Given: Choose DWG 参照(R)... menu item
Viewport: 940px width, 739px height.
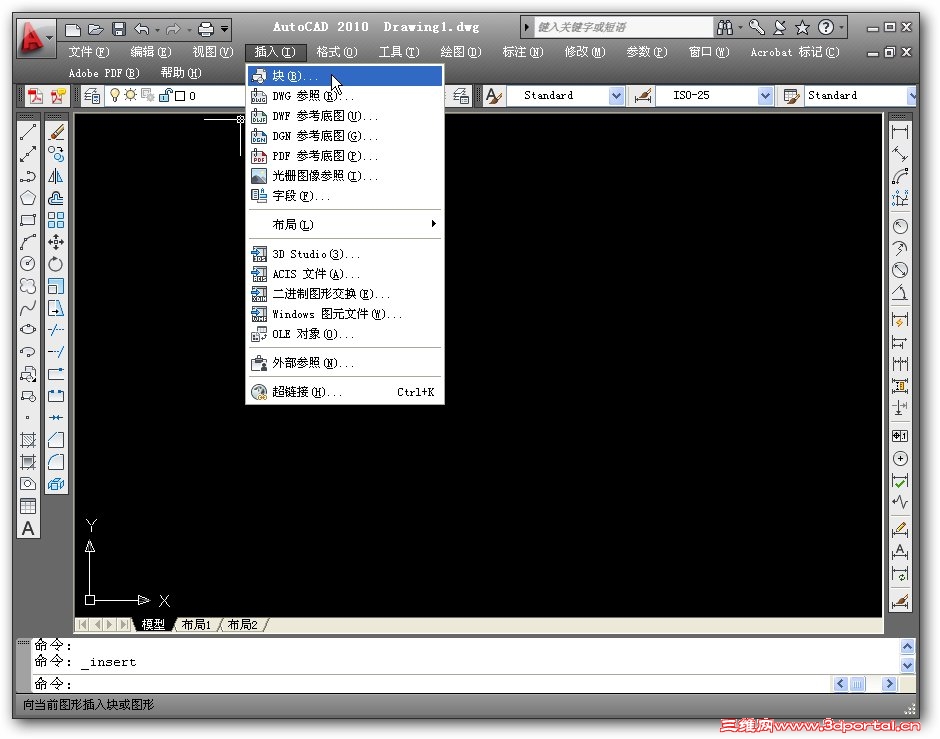Looking at the screenshot, I should pos(345,96).
